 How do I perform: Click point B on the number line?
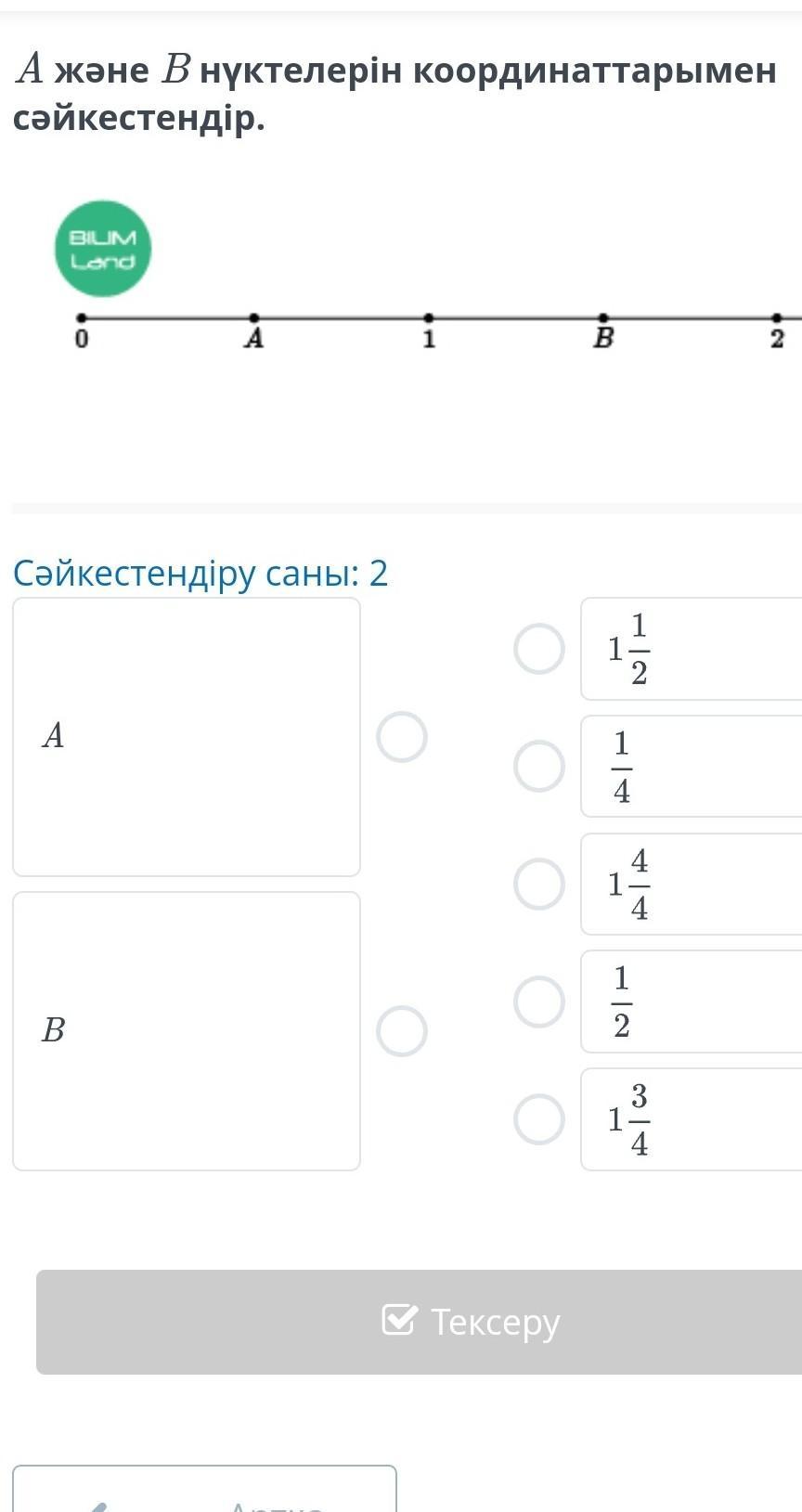[602, 318]
